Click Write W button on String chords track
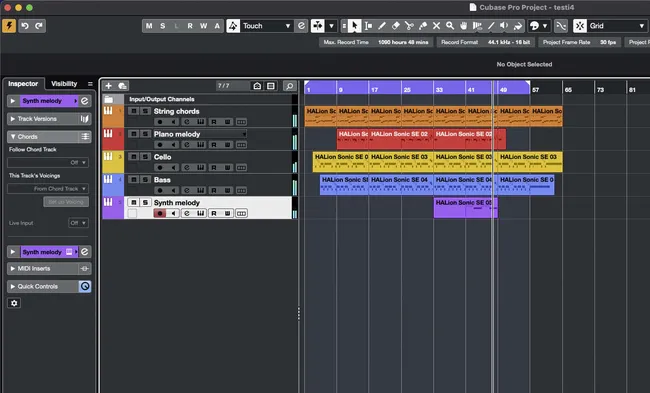The width and height of the screenshot is (650, 393). pos(228,122)
